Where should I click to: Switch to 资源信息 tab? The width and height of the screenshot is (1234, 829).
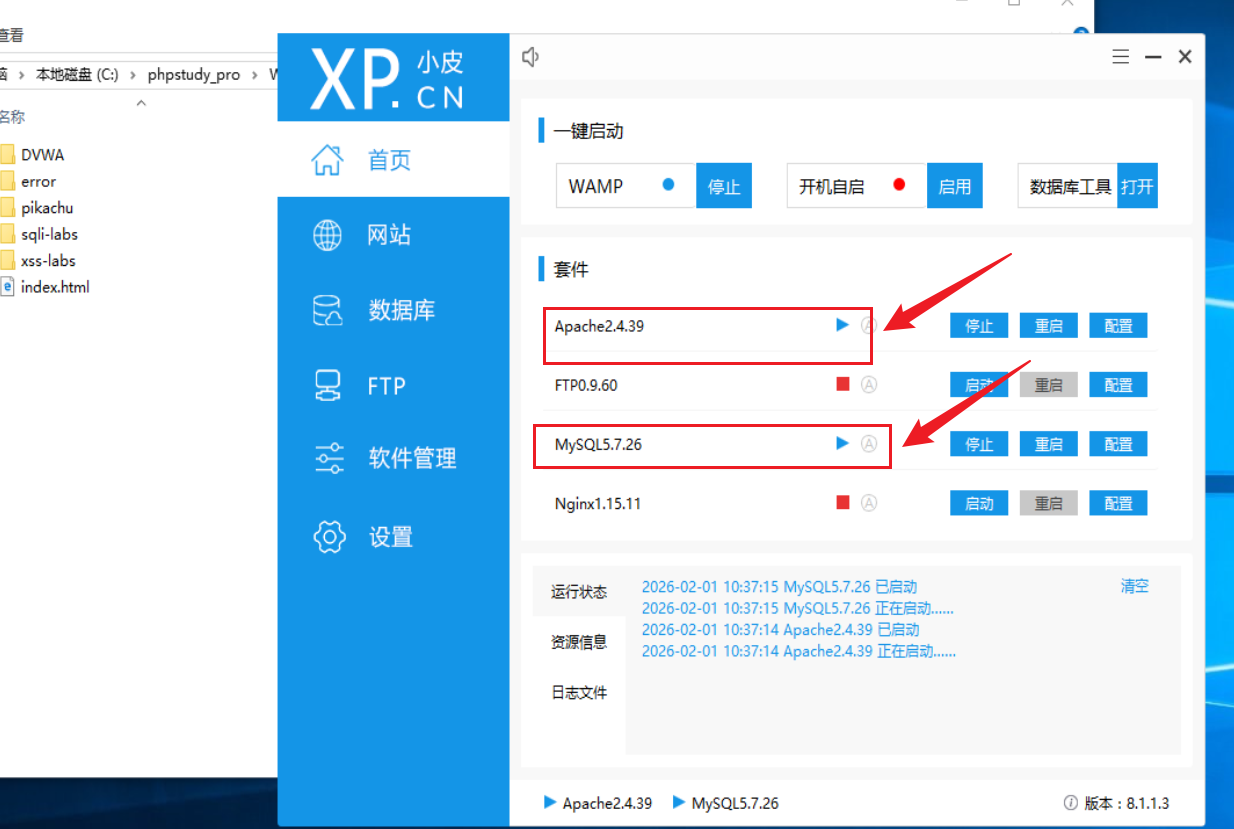[579, 642]
